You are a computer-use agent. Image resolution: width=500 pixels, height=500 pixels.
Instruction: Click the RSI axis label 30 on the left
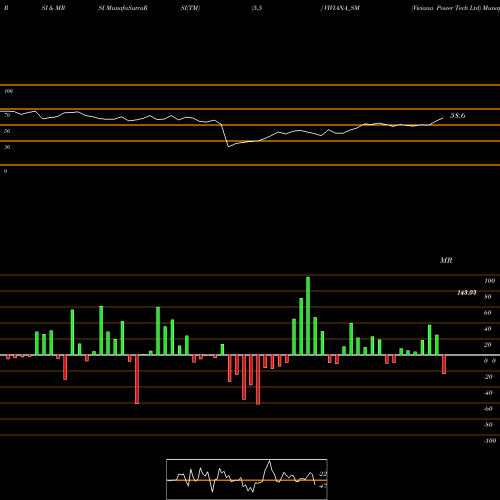[7, 147]
